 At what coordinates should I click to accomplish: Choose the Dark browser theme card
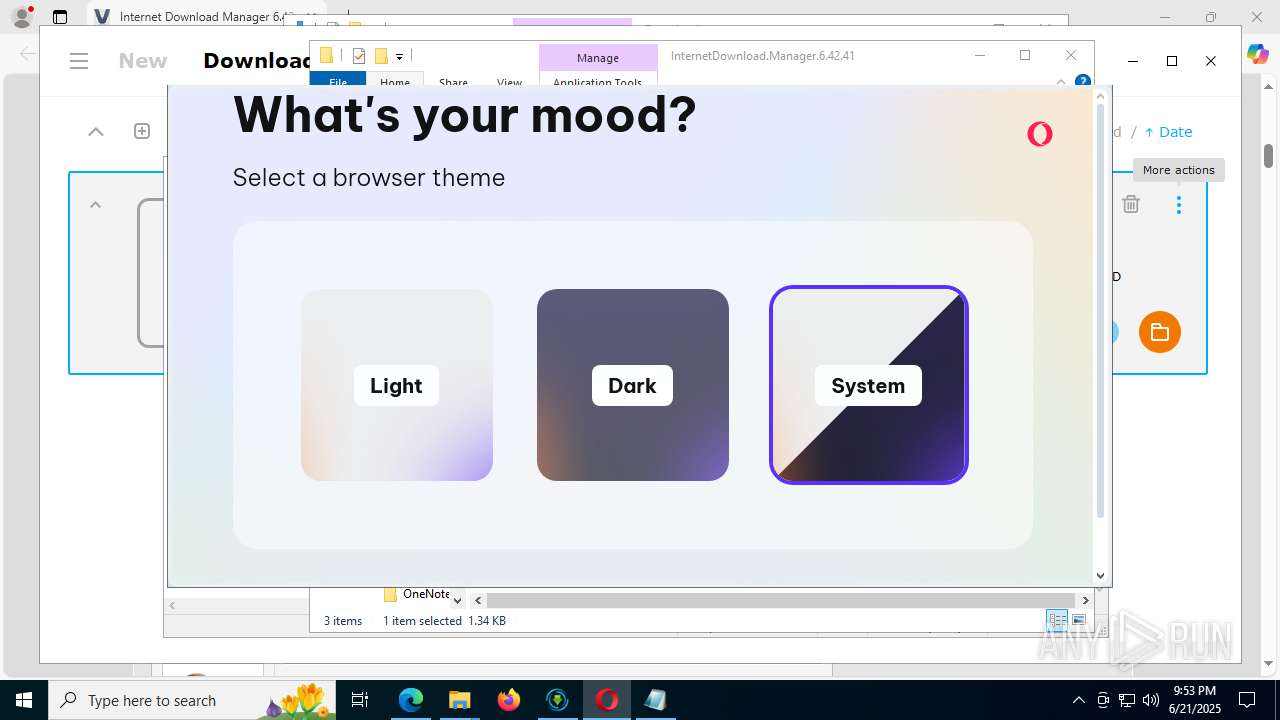[x=633, y=385]
